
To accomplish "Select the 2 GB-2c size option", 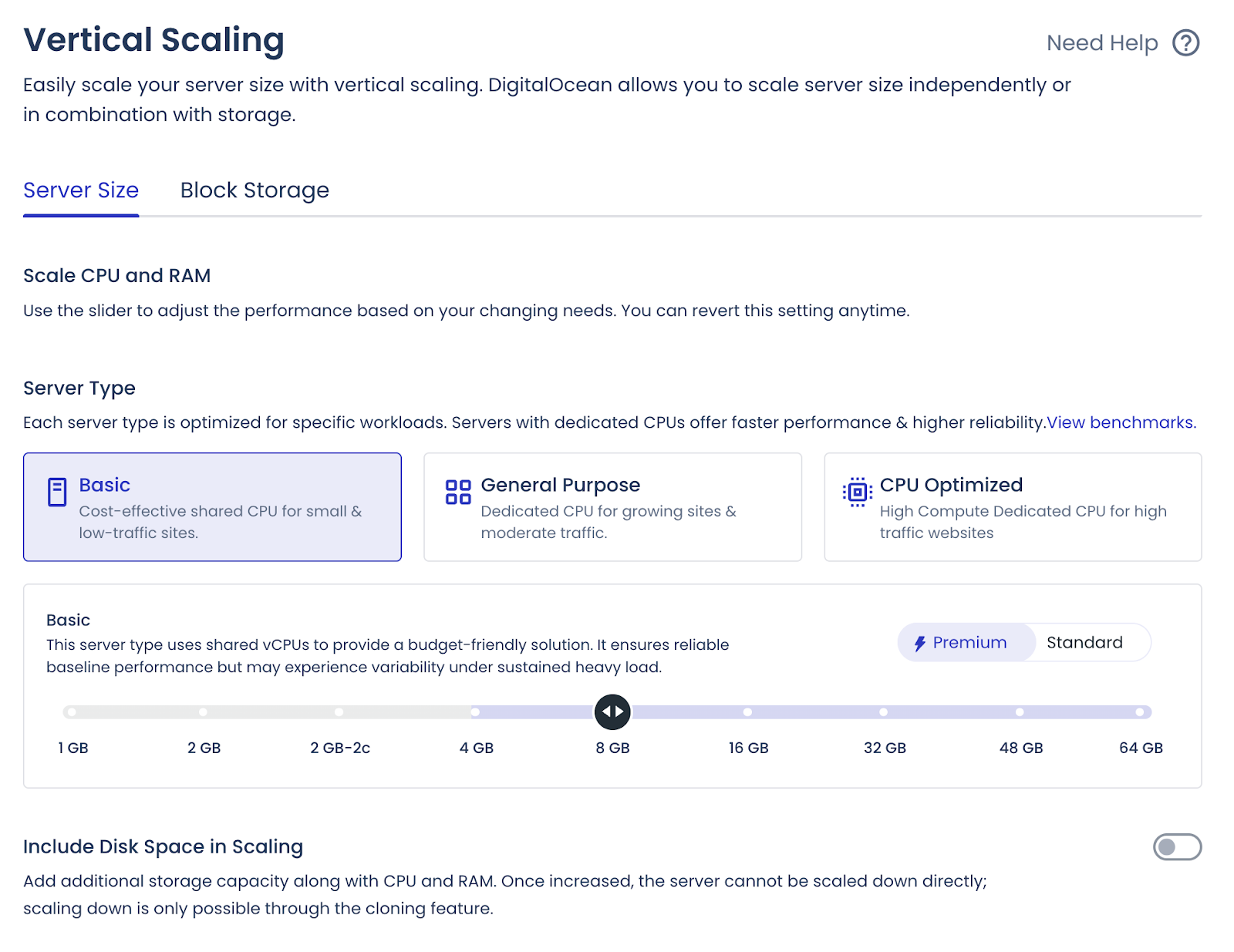I will [x=340, y=711].
